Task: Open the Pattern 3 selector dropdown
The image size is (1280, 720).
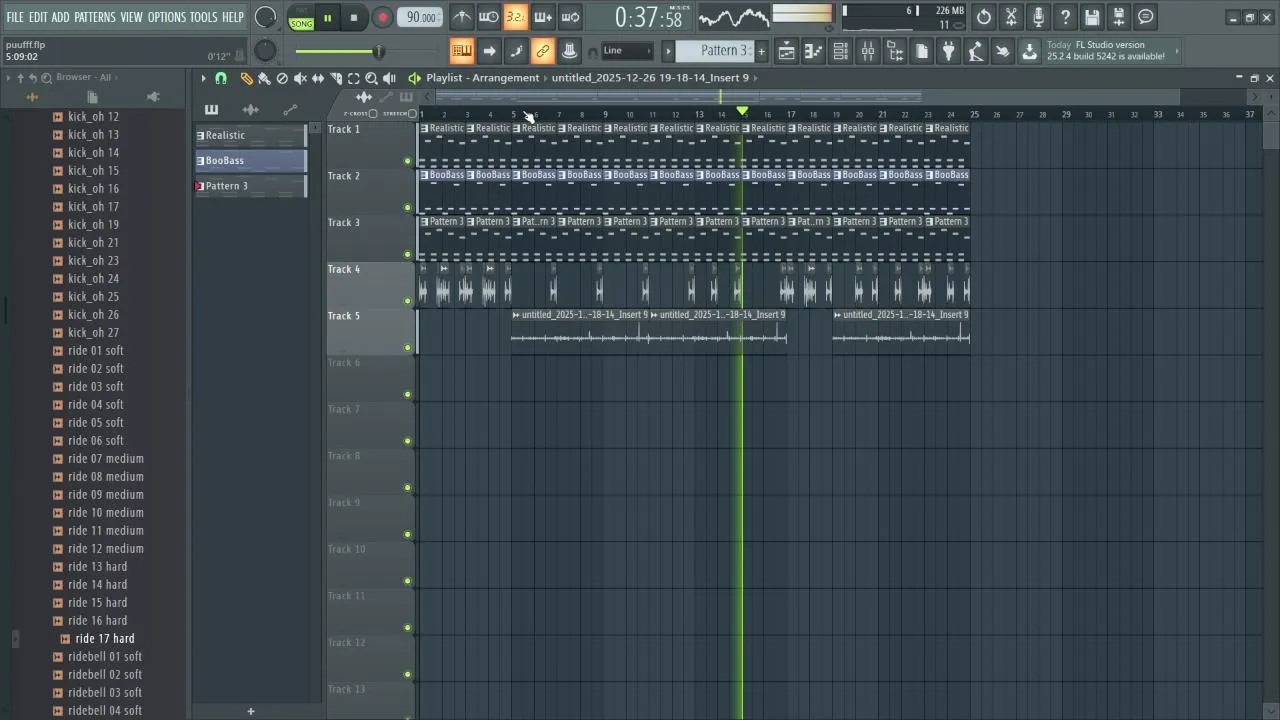Action: tap(714, 51)
